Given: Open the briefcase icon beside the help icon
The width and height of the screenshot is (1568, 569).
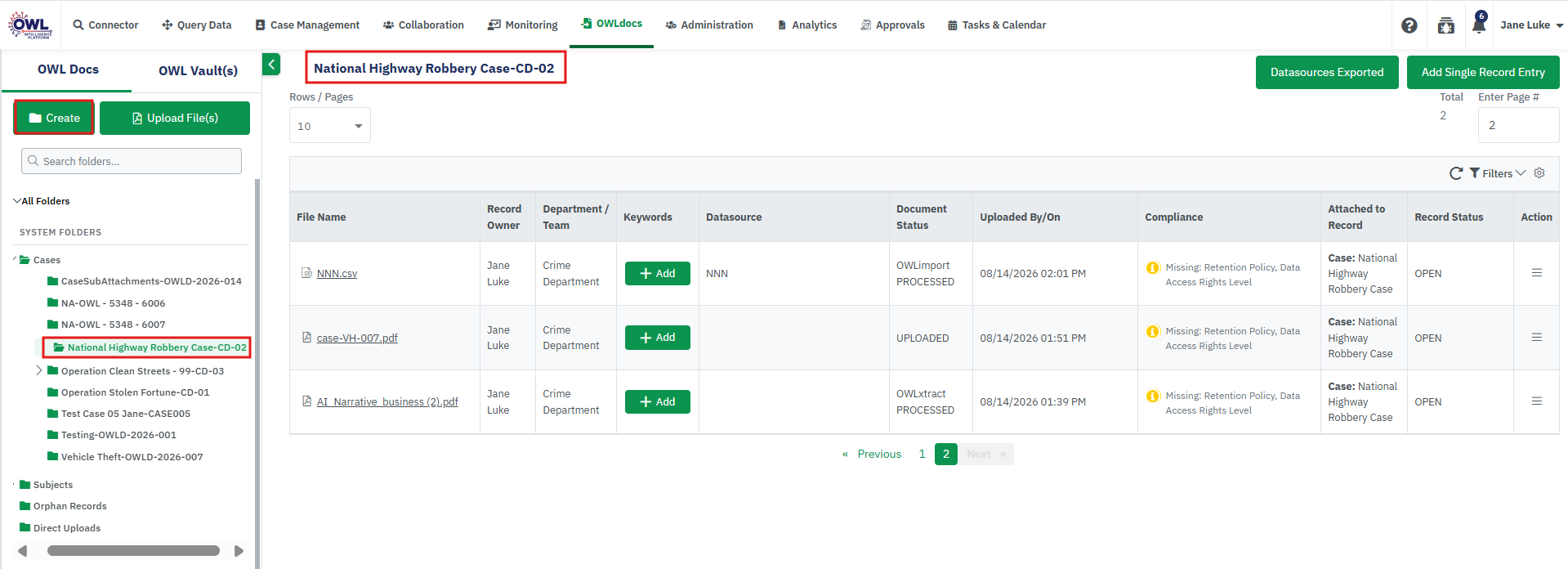Looking at the screenshot, I should 1445,25.
